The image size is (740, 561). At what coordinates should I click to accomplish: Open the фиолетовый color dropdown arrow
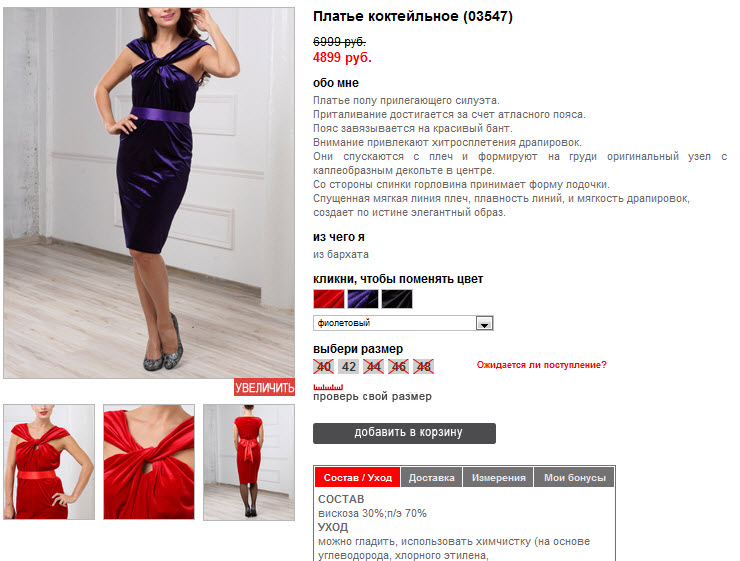(x=484, y=324)
